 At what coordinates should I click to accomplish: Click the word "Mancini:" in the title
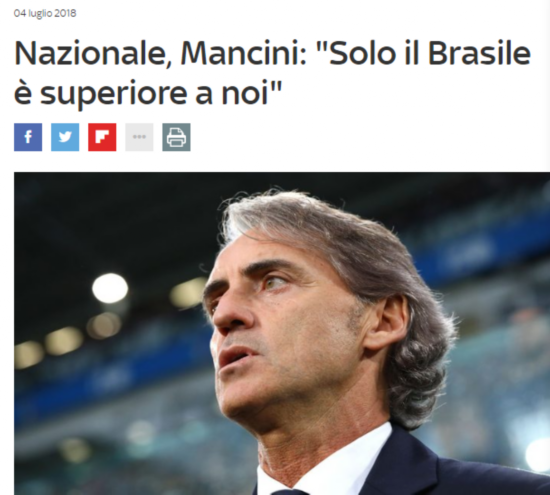243,54
